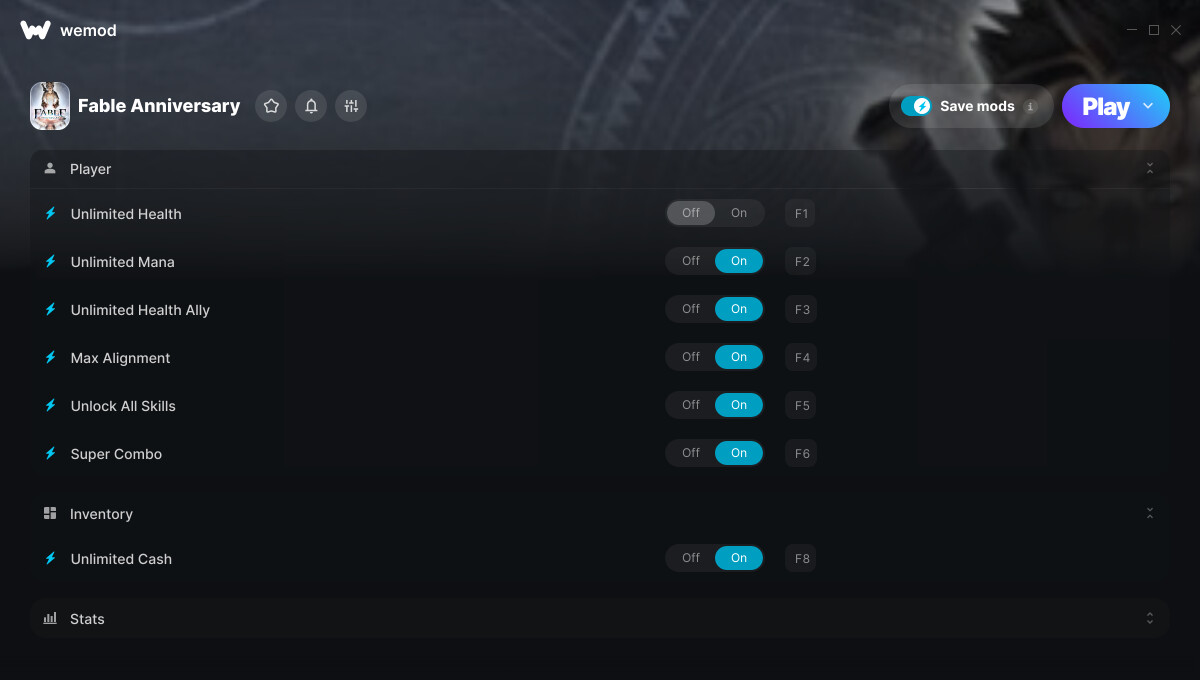Click the lightning icon beside Unlimited Health
This screenshot has height=680, width=1200.
point(51,214)
